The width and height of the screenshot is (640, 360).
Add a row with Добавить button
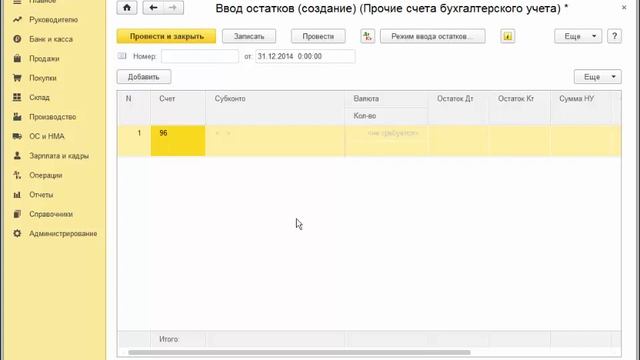[x=144, y=77]
